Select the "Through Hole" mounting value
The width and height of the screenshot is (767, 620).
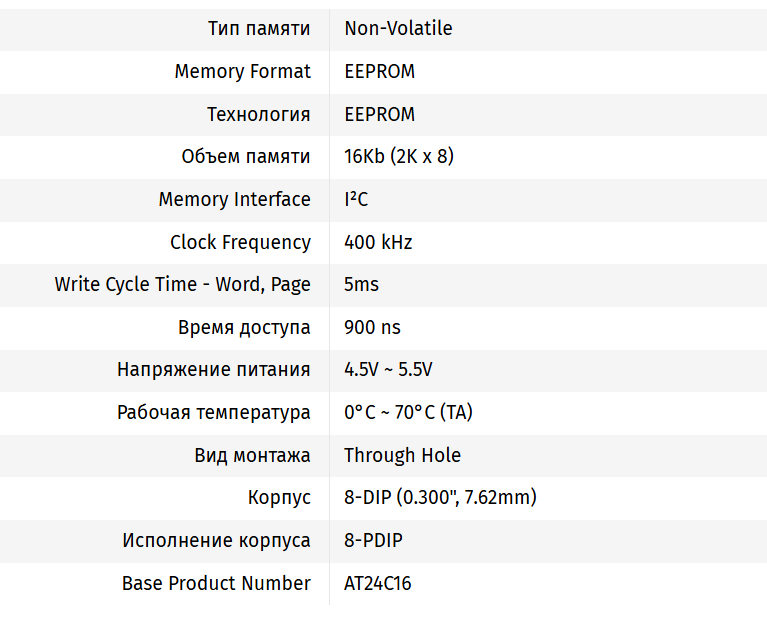[402, 455]
